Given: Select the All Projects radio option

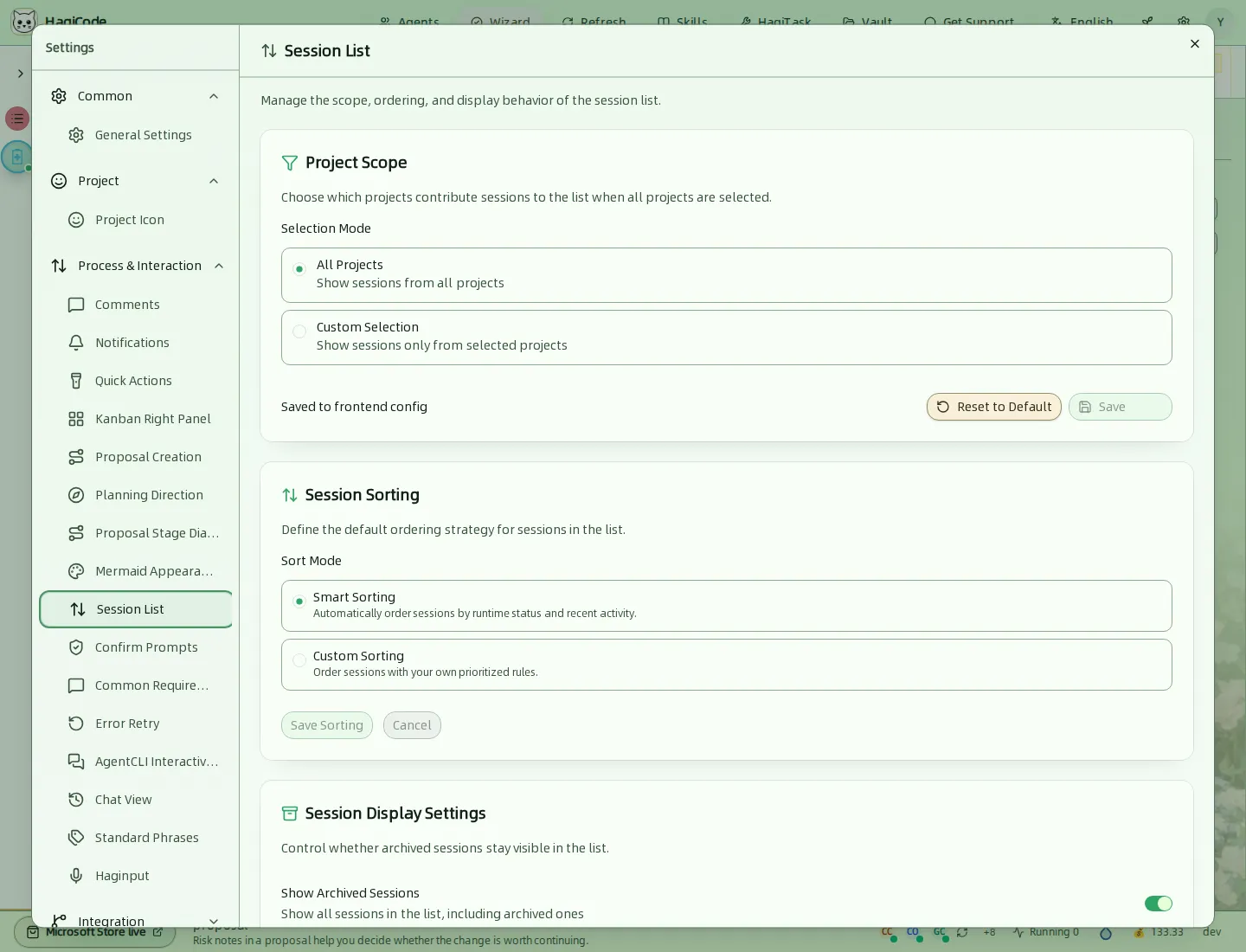Looking at the screenshot, I should [x=299, y=269].
